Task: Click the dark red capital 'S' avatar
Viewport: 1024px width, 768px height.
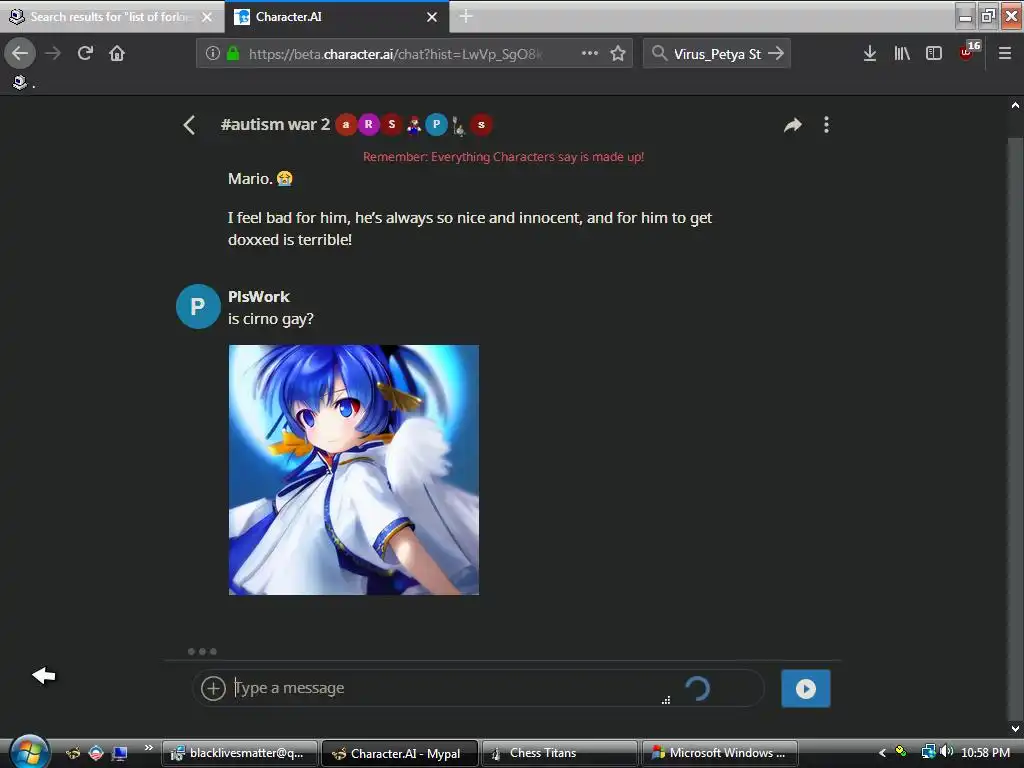Action: 391,125
